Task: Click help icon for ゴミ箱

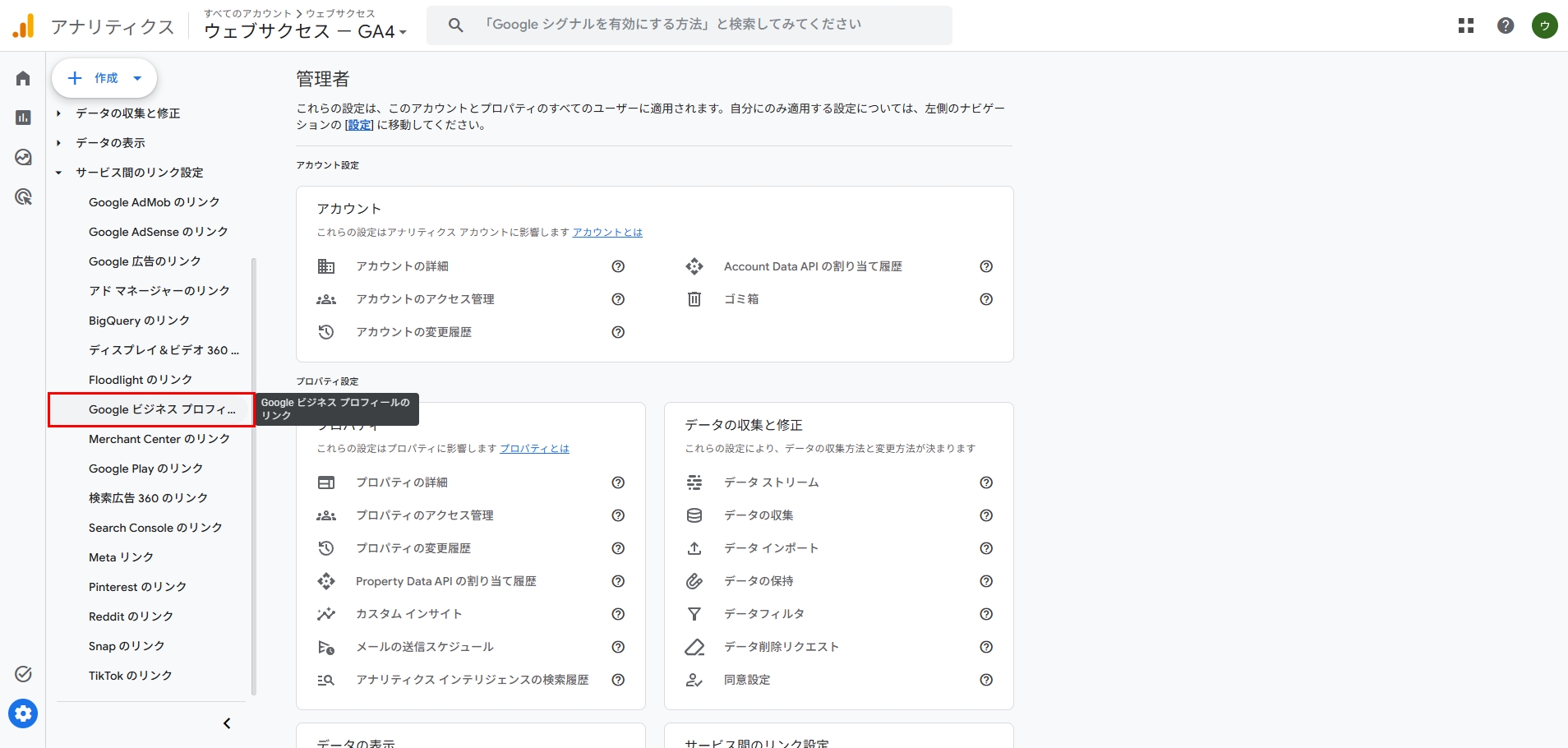Action: (986, 299)
